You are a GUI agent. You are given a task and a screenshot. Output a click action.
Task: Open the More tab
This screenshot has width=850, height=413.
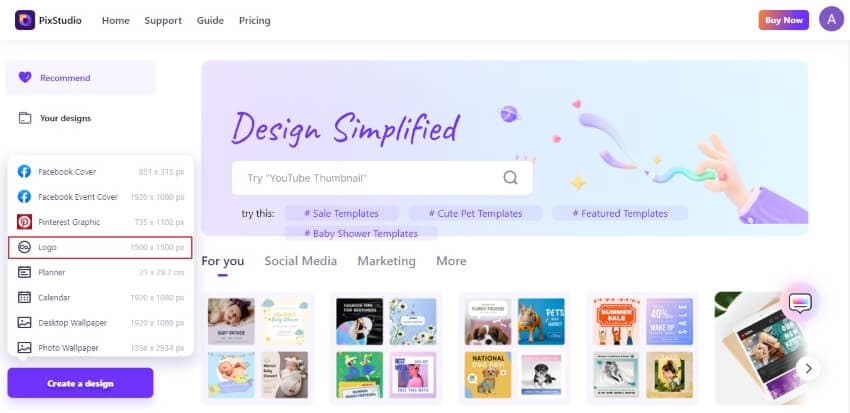(x=451, y=261)
